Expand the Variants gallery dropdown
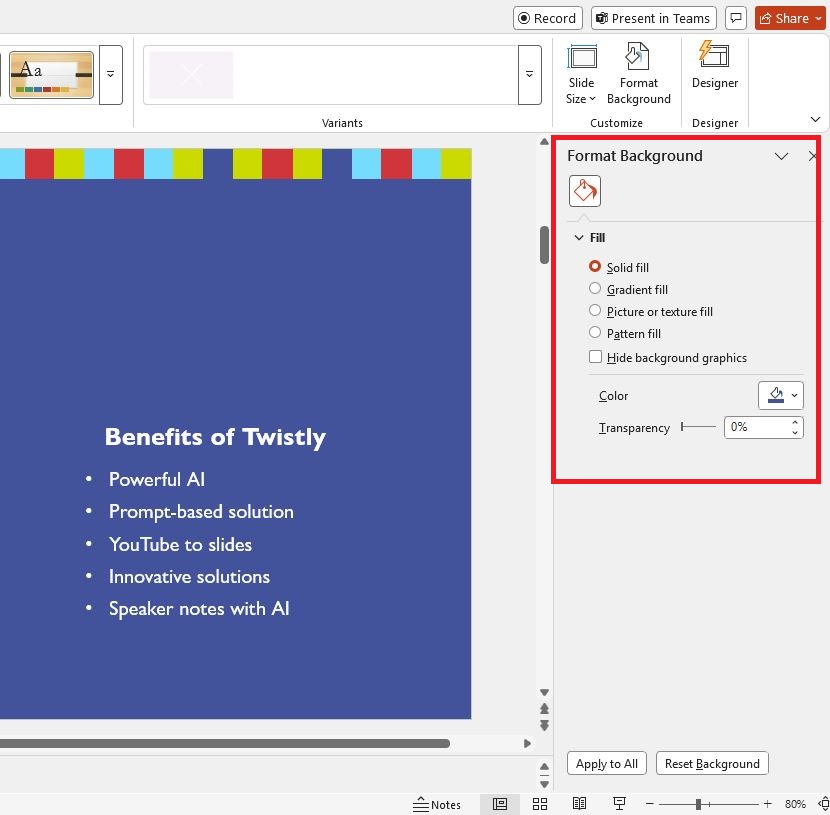Image resolution: width=830 pixels, height=815 pixels. tap(529, 75)
